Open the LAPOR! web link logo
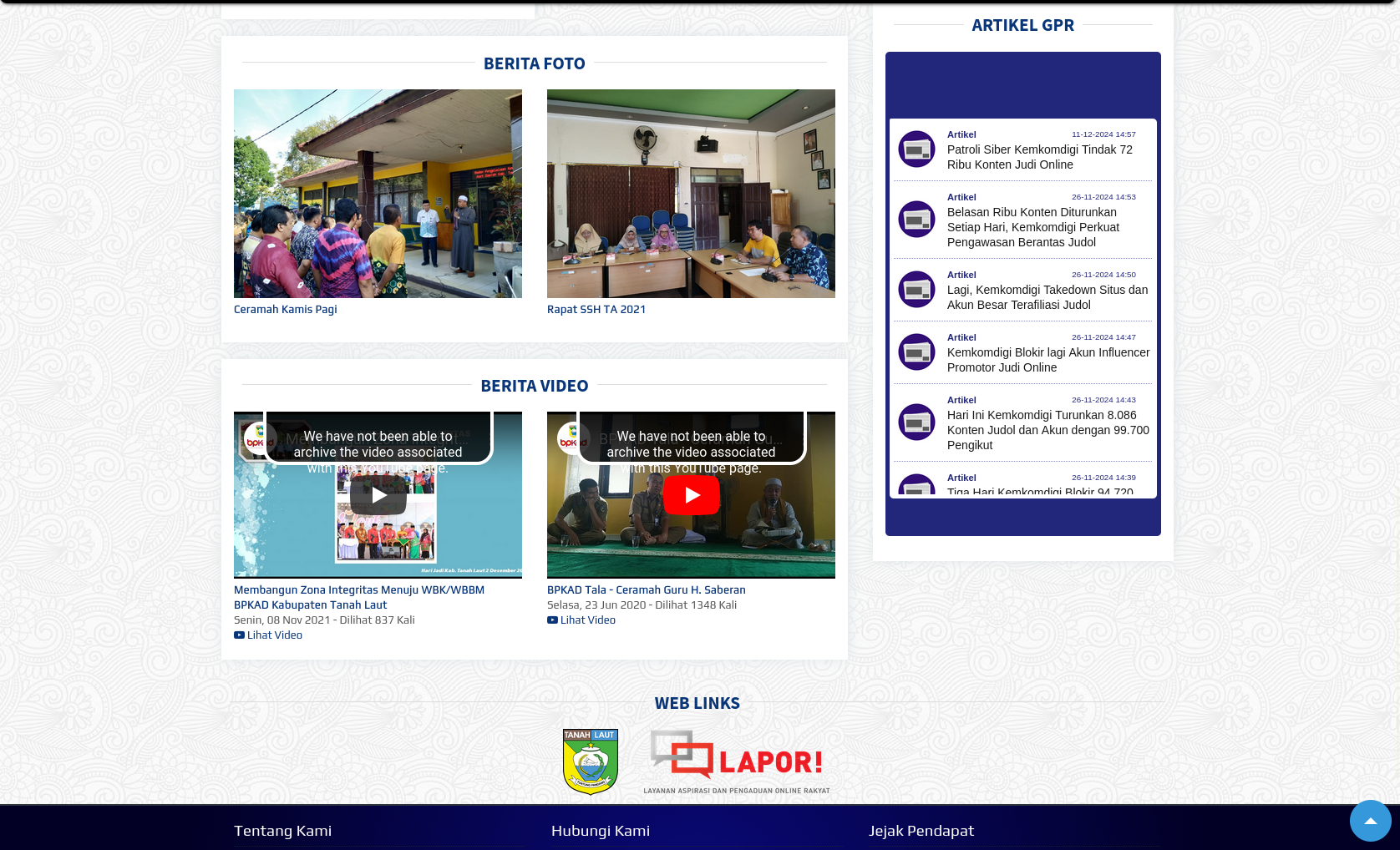Screen dimensions: 1400x850 [737, 761]
